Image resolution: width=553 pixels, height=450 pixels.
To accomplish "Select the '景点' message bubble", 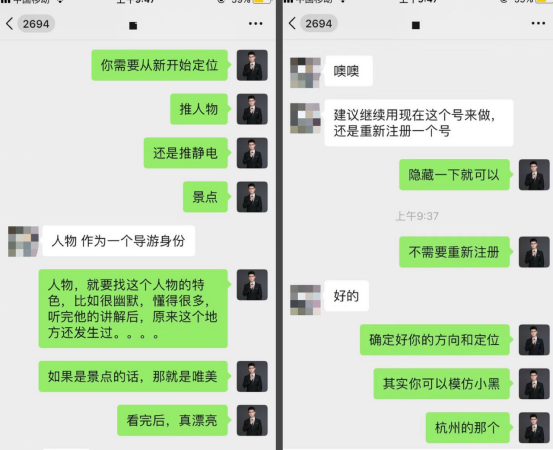I will click(x=206, y=197).
